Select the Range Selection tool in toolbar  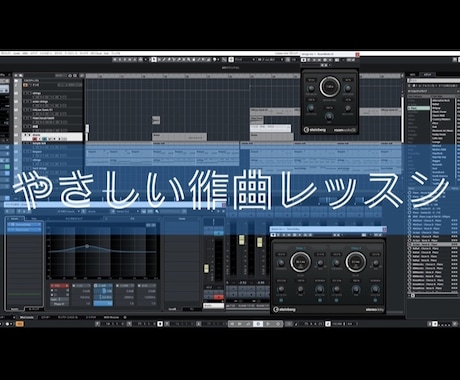[x=159, y=60]
